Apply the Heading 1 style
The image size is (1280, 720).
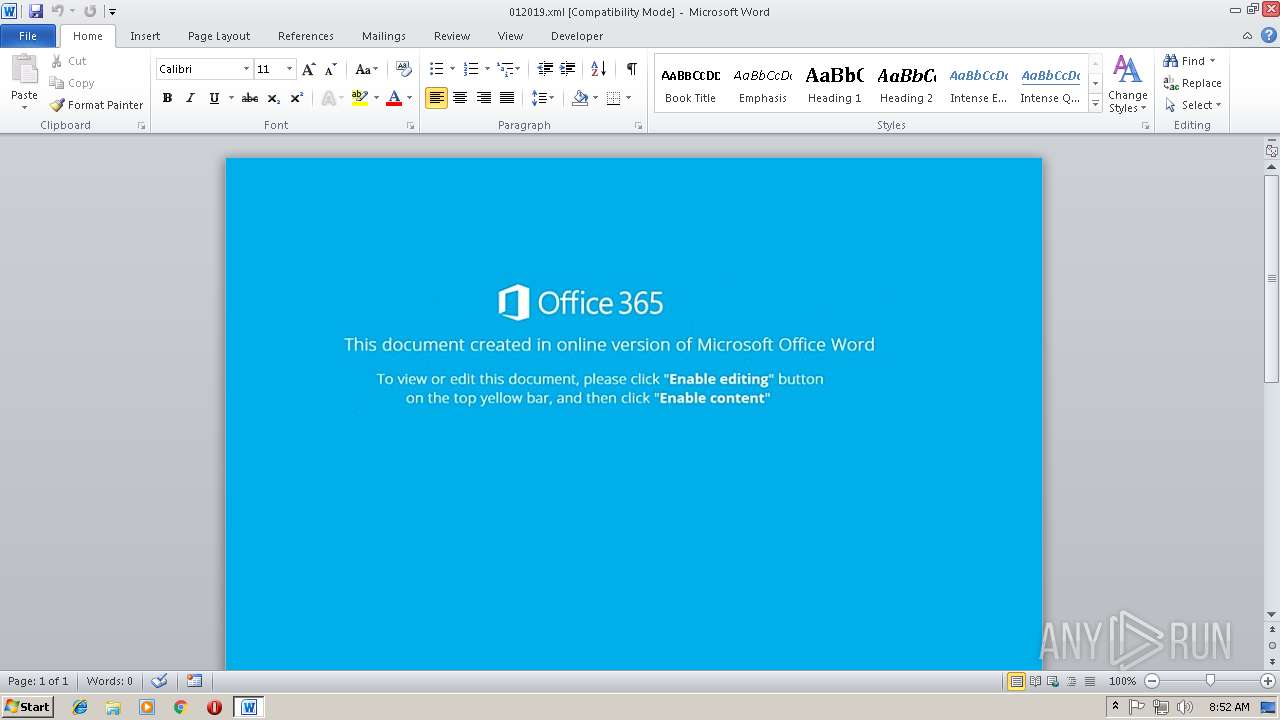pyautogui.click(x=835, y=84)
